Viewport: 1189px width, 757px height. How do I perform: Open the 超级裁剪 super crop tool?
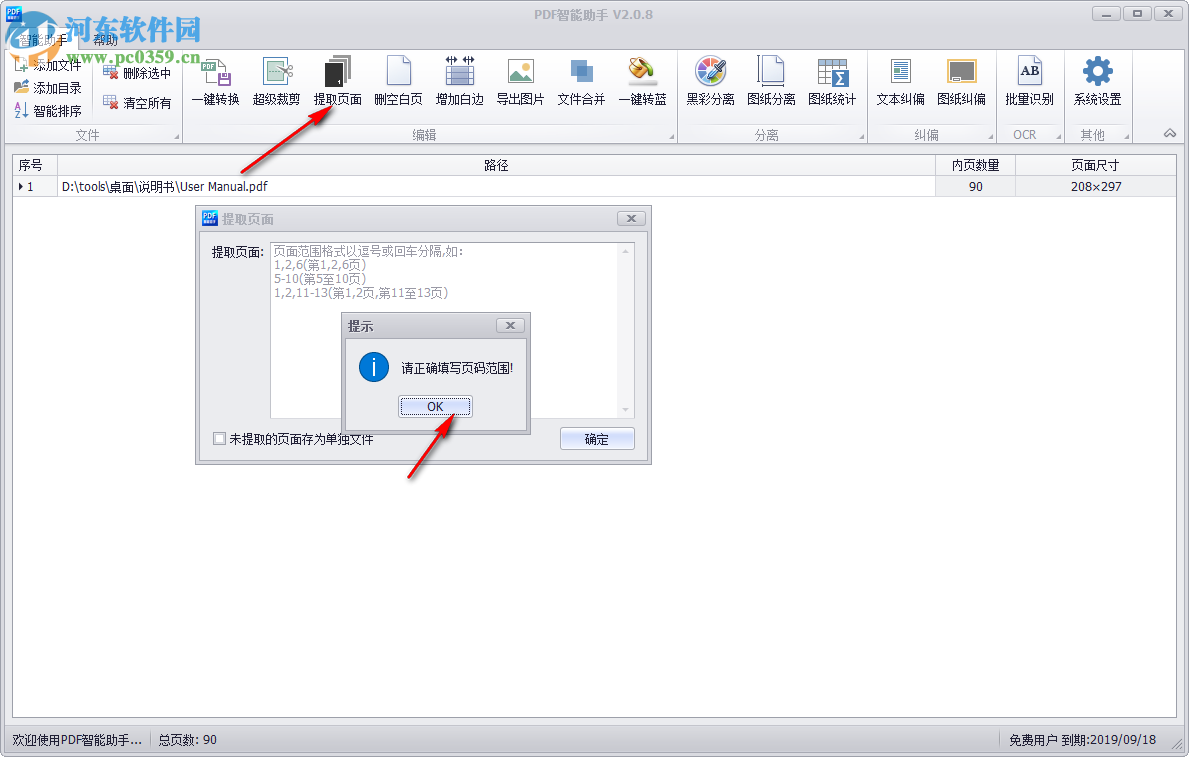click(x=276, y=82)
